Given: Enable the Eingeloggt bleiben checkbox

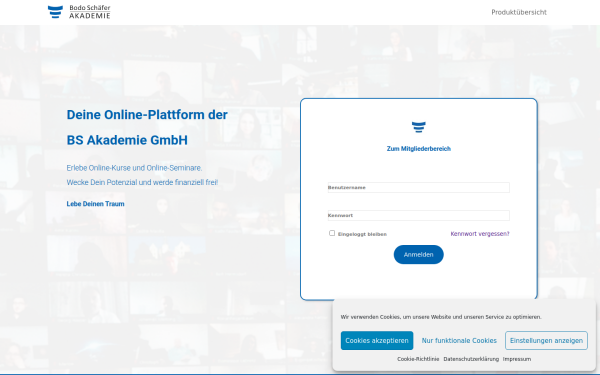Looking at the screenshot, I should click(x=332, y=233).
